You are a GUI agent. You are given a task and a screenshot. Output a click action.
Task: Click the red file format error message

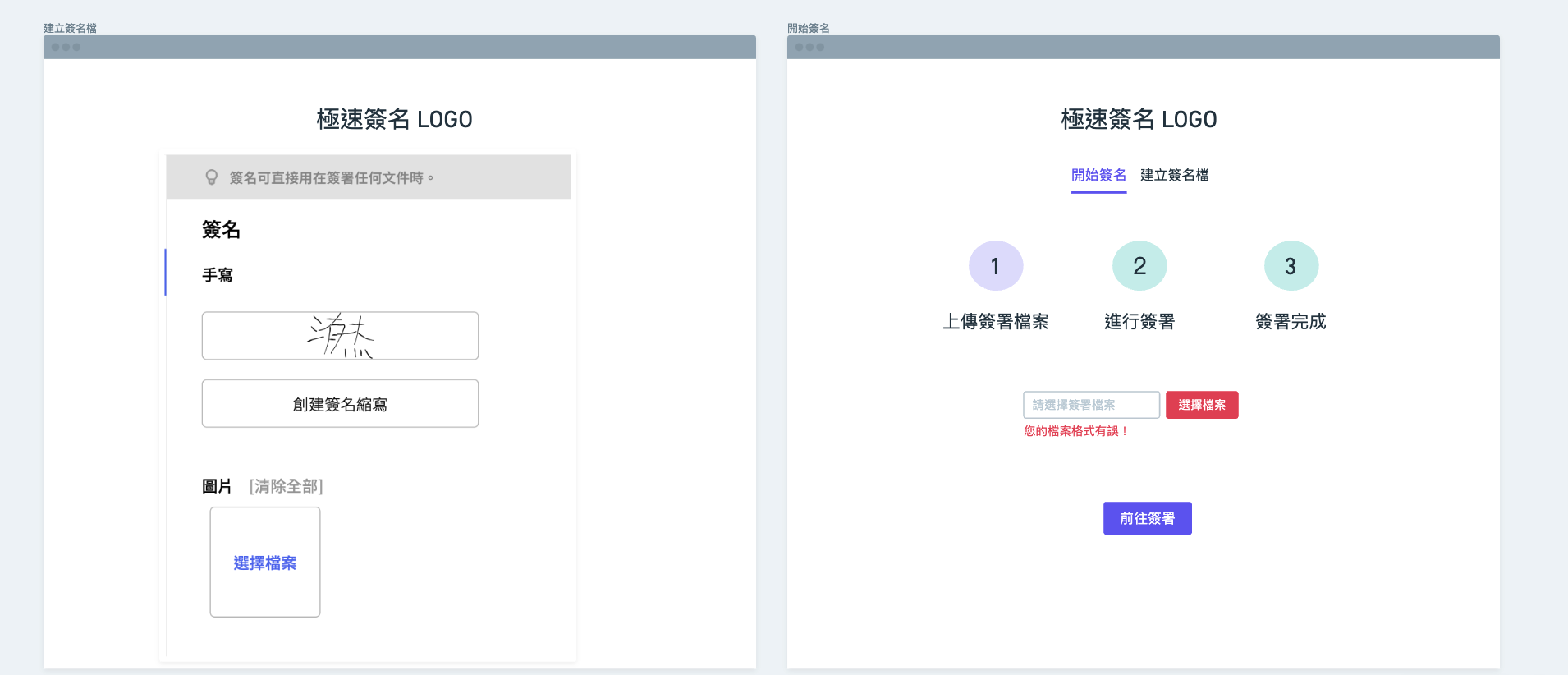click(1075, 431)
